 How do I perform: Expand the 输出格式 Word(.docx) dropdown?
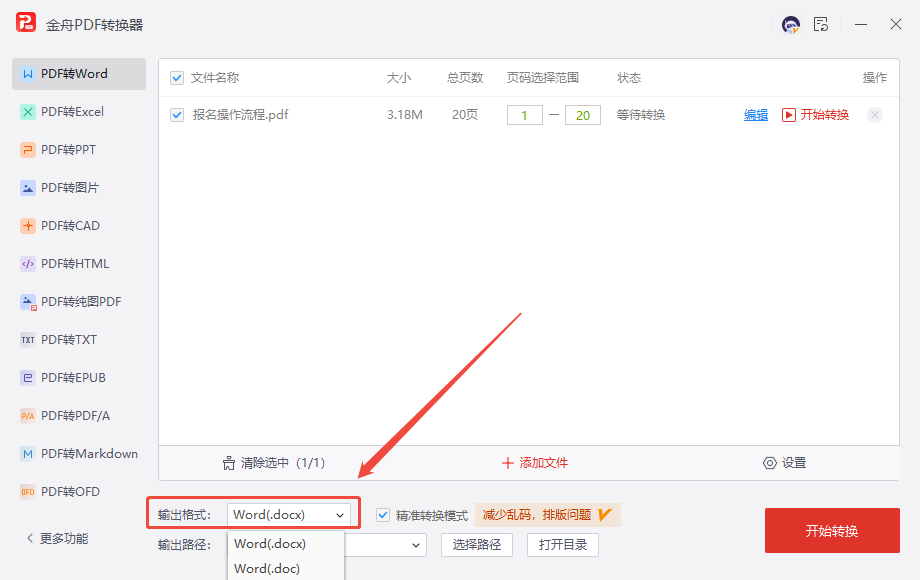coord(289,515)
